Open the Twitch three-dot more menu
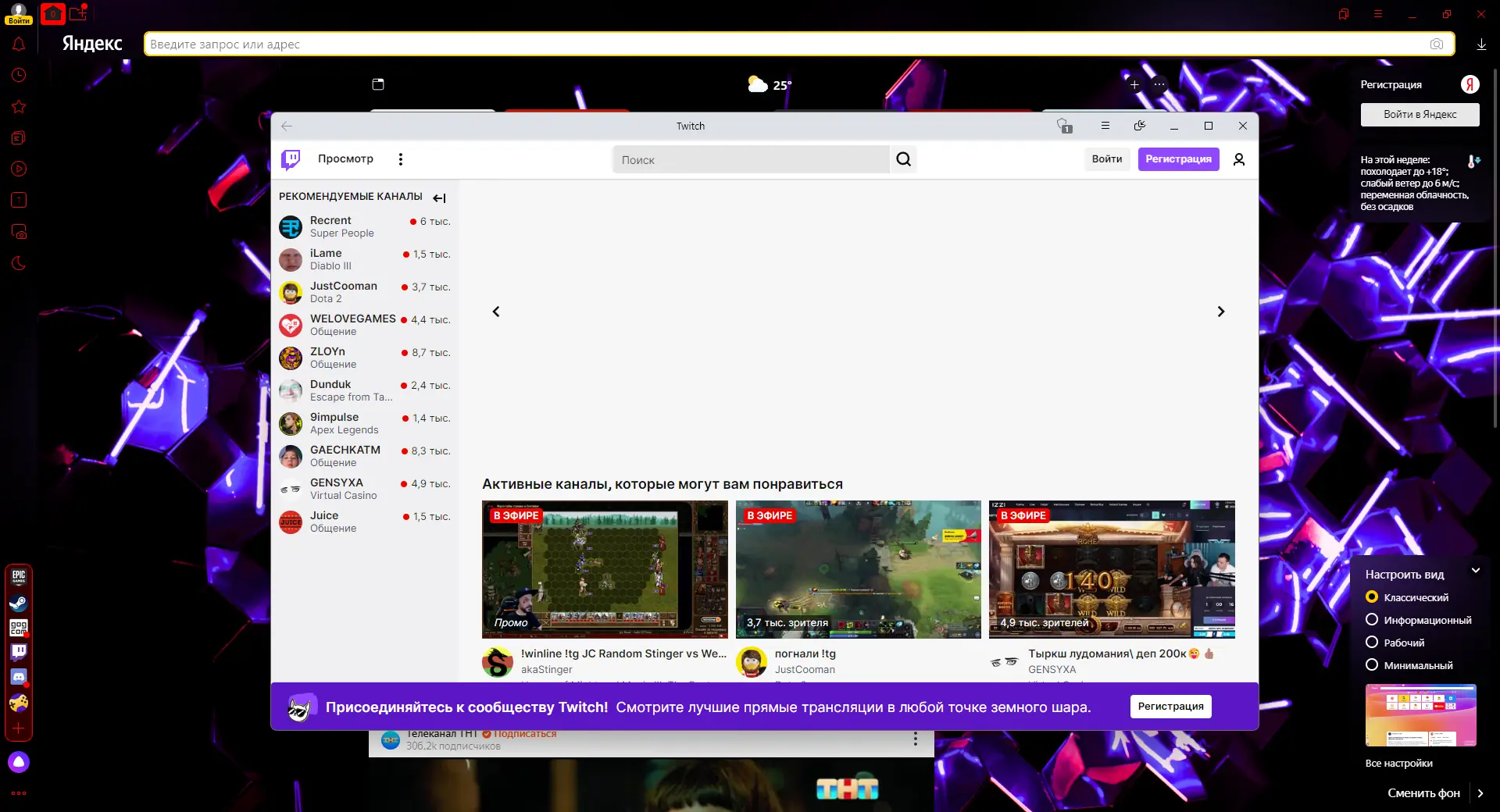This screenshot has height=812, width=1500. [x=401, y=159]
